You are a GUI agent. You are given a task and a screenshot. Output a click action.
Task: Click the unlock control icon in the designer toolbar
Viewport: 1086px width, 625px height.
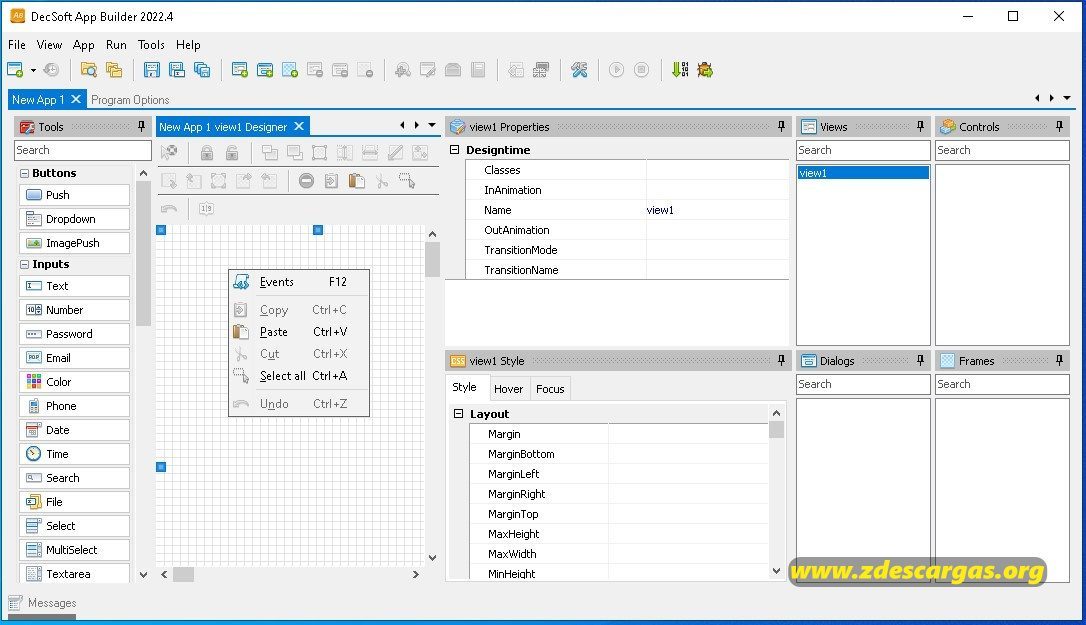click(x=232, y=152)
